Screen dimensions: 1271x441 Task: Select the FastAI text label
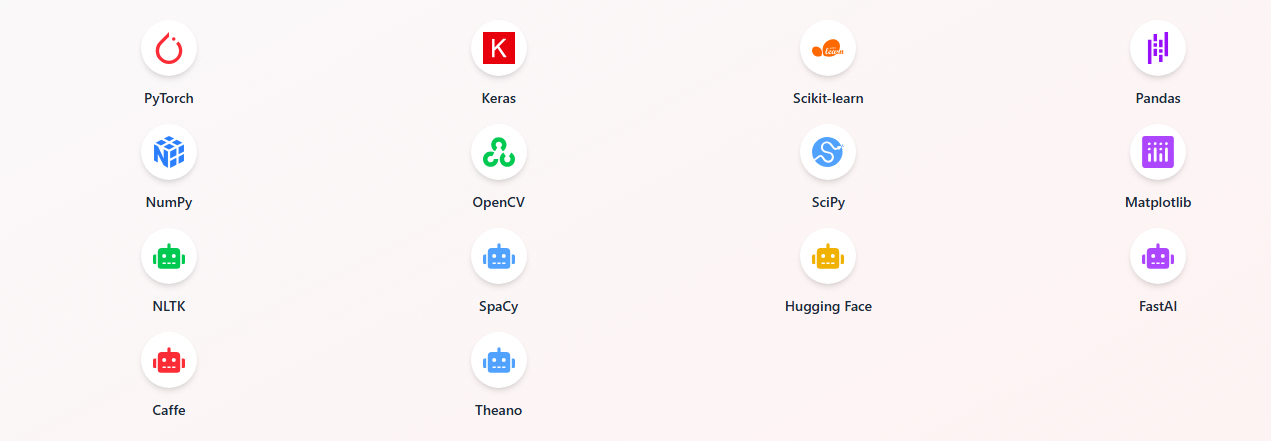[1158, 306]
